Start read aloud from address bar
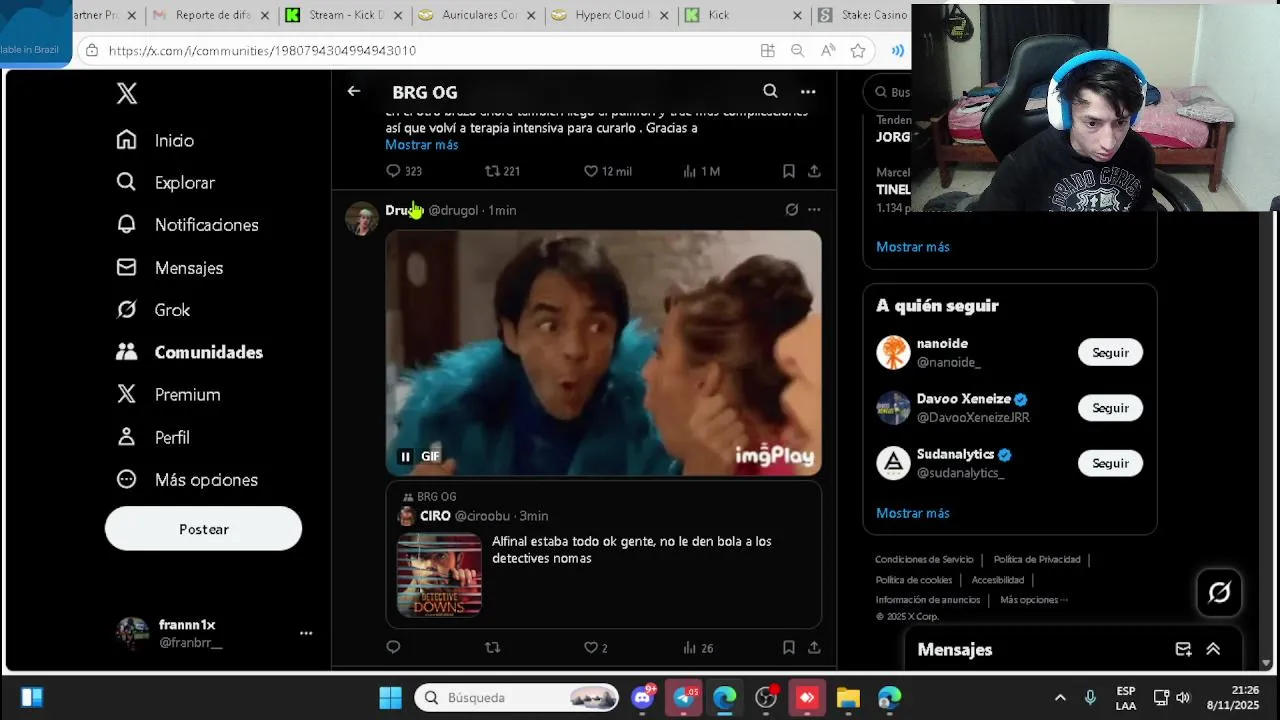 click(x=828, y=50)
